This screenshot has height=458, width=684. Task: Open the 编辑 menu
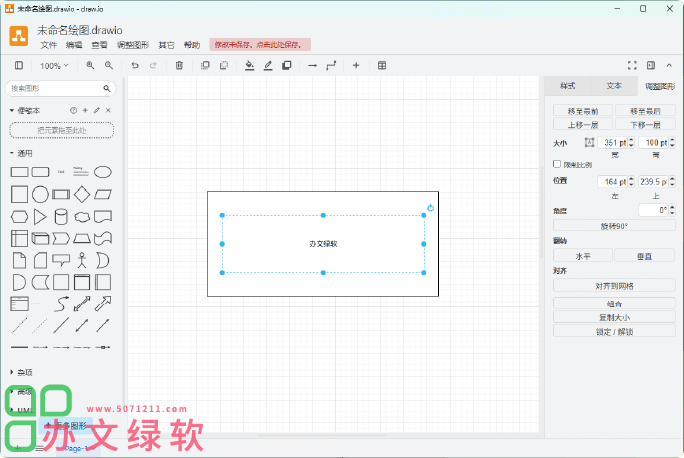tap(74, 45)
